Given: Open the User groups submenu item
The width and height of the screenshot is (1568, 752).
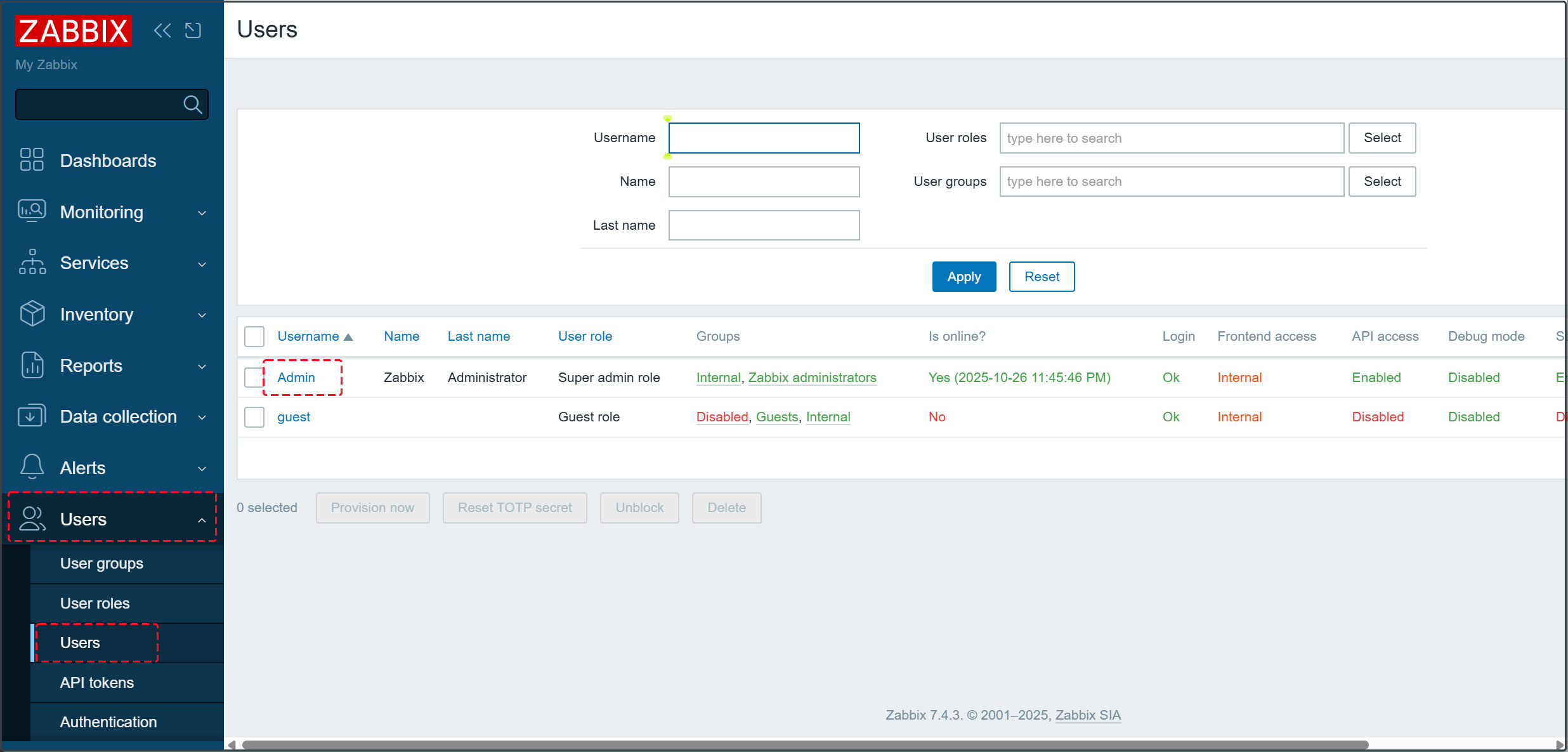Looking at the screenshot, I should (101, 564).
